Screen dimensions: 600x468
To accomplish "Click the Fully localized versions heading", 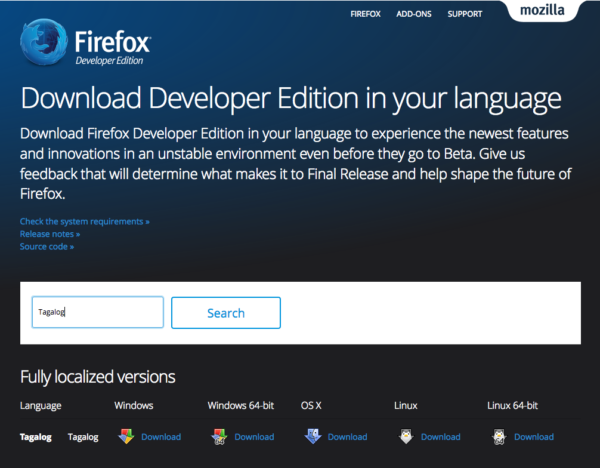I will click(x=98, y=377).
